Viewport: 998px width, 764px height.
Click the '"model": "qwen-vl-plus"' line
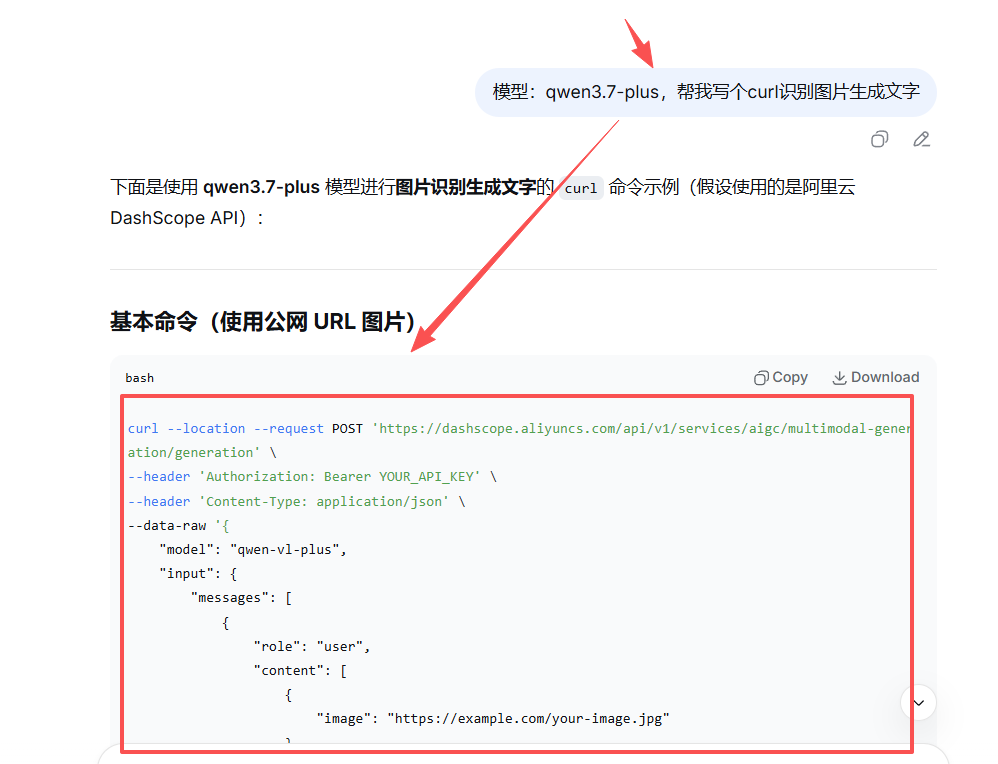point(253,549)
